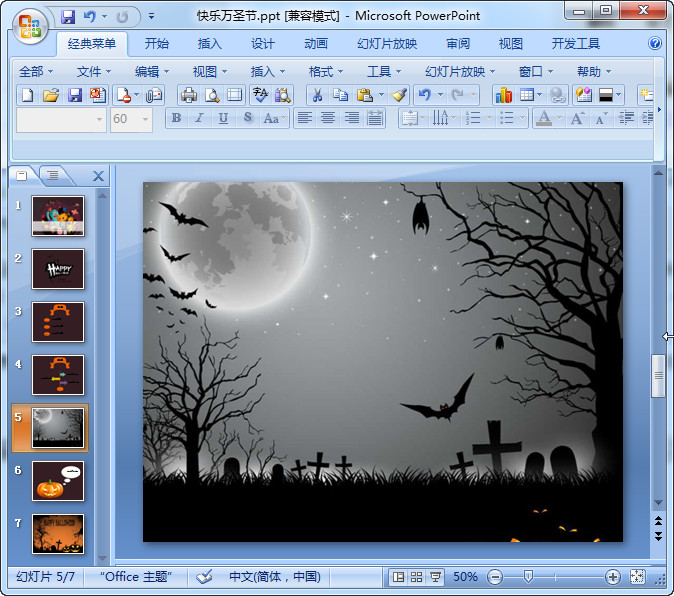Click the Open folder icon in toolbar
Screen dimensions: 674x596
(x=51, y=95)
